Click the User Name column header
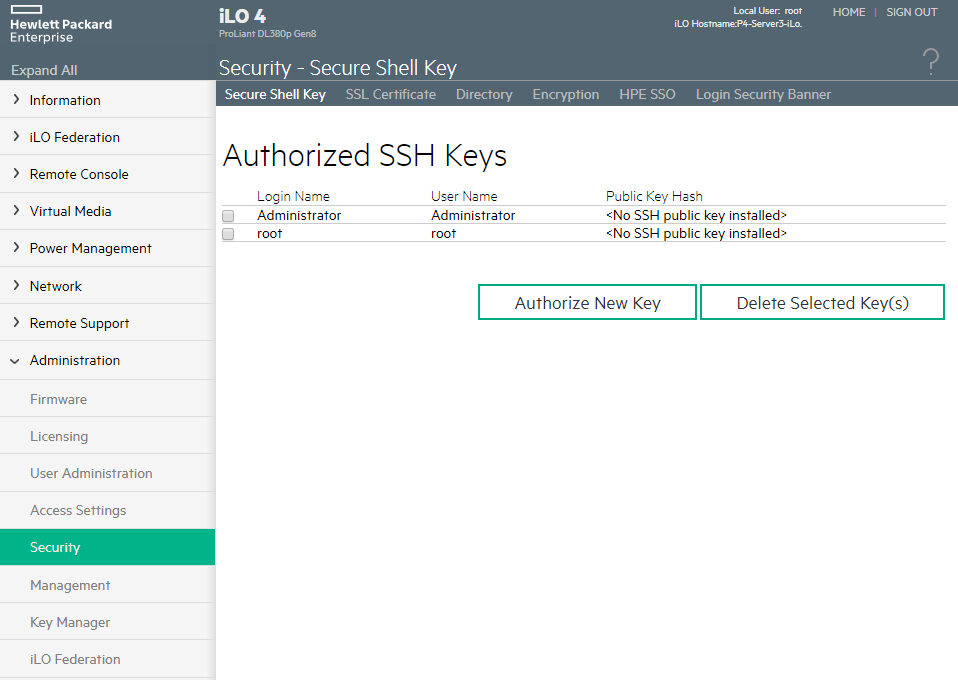 click(464, 196)
